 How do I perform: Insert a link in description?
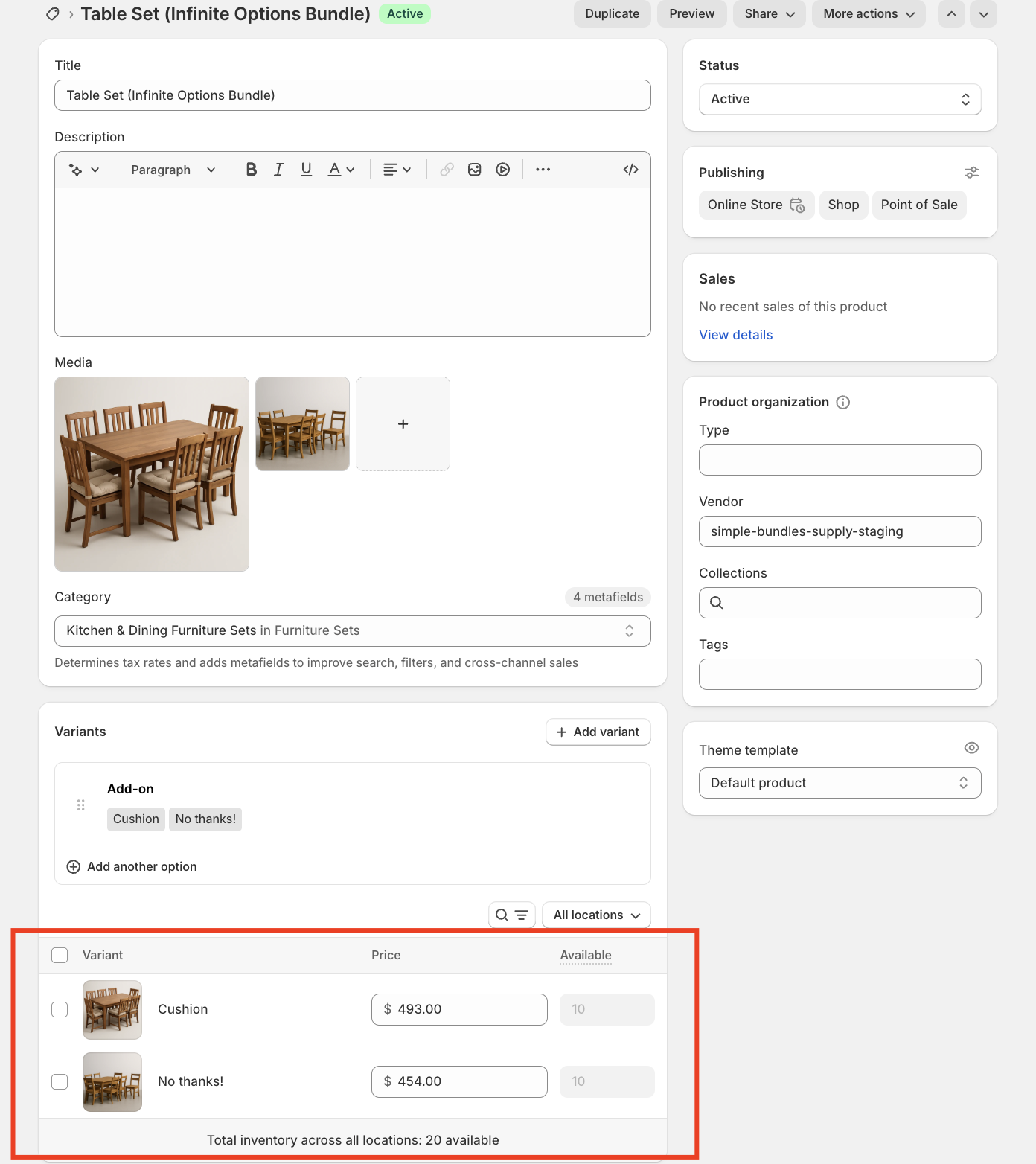[x=447, y=170]
